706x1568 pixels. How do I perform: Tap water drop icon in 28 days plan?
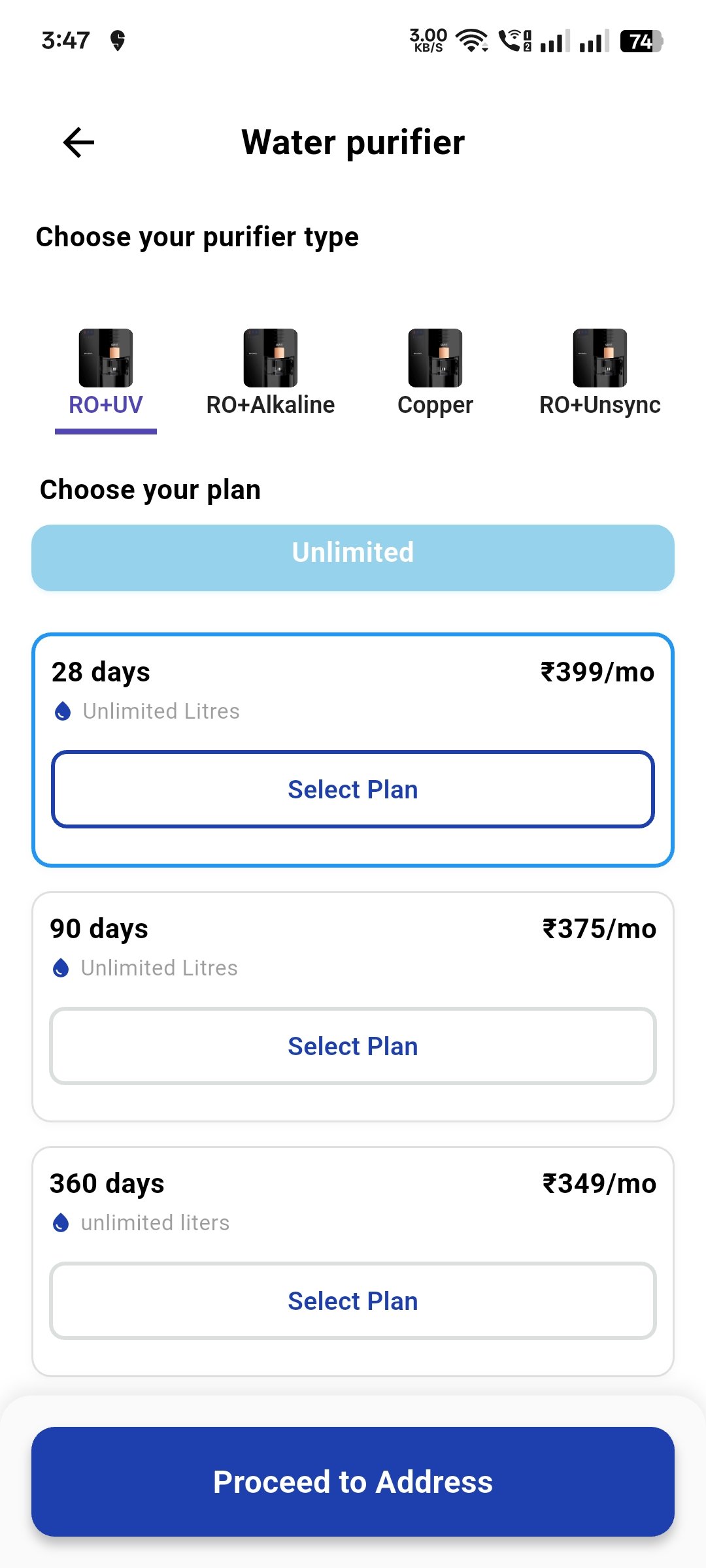pos(63,711)
